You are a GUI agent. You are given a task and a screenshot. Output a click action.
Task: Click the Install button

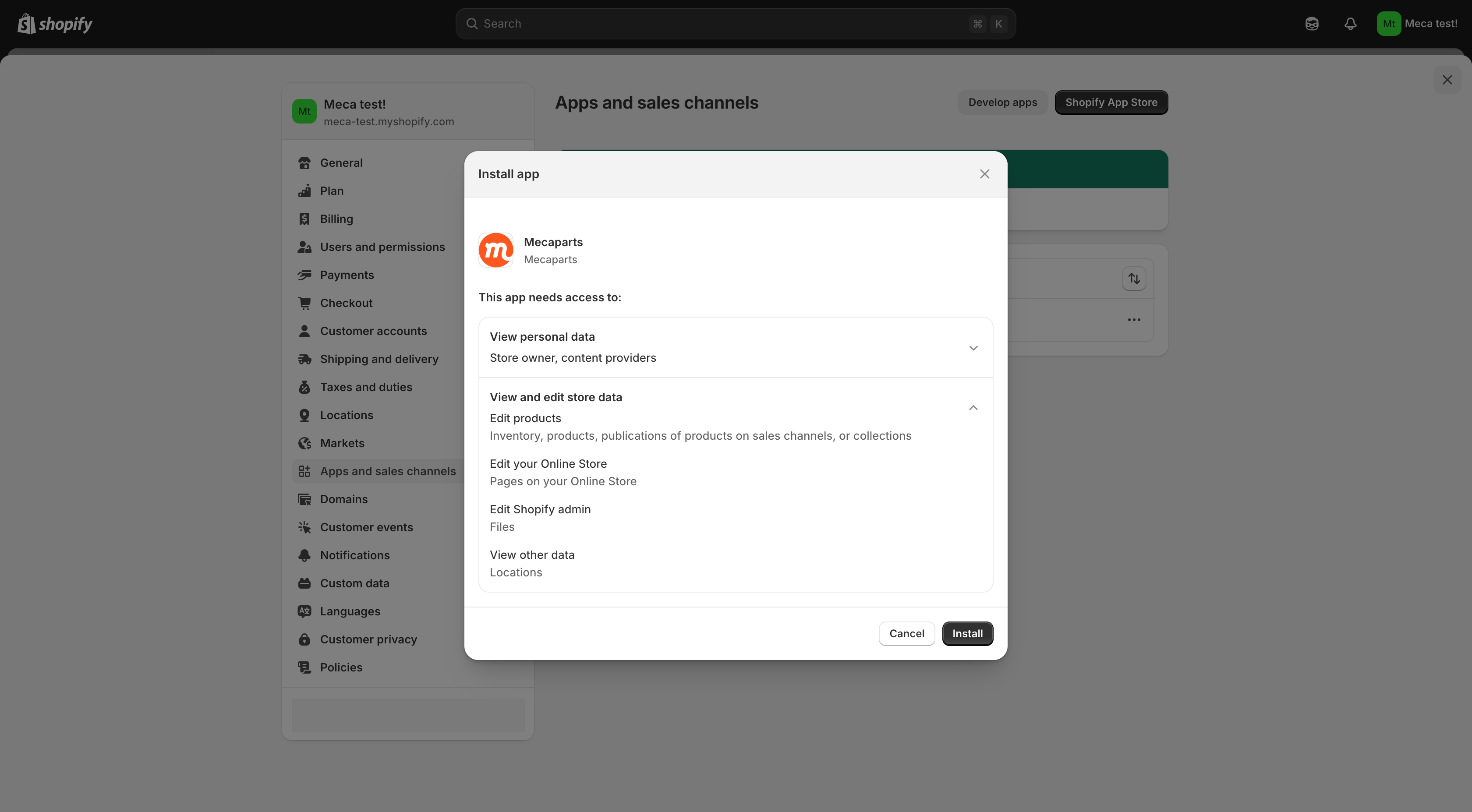coord(967,633)
